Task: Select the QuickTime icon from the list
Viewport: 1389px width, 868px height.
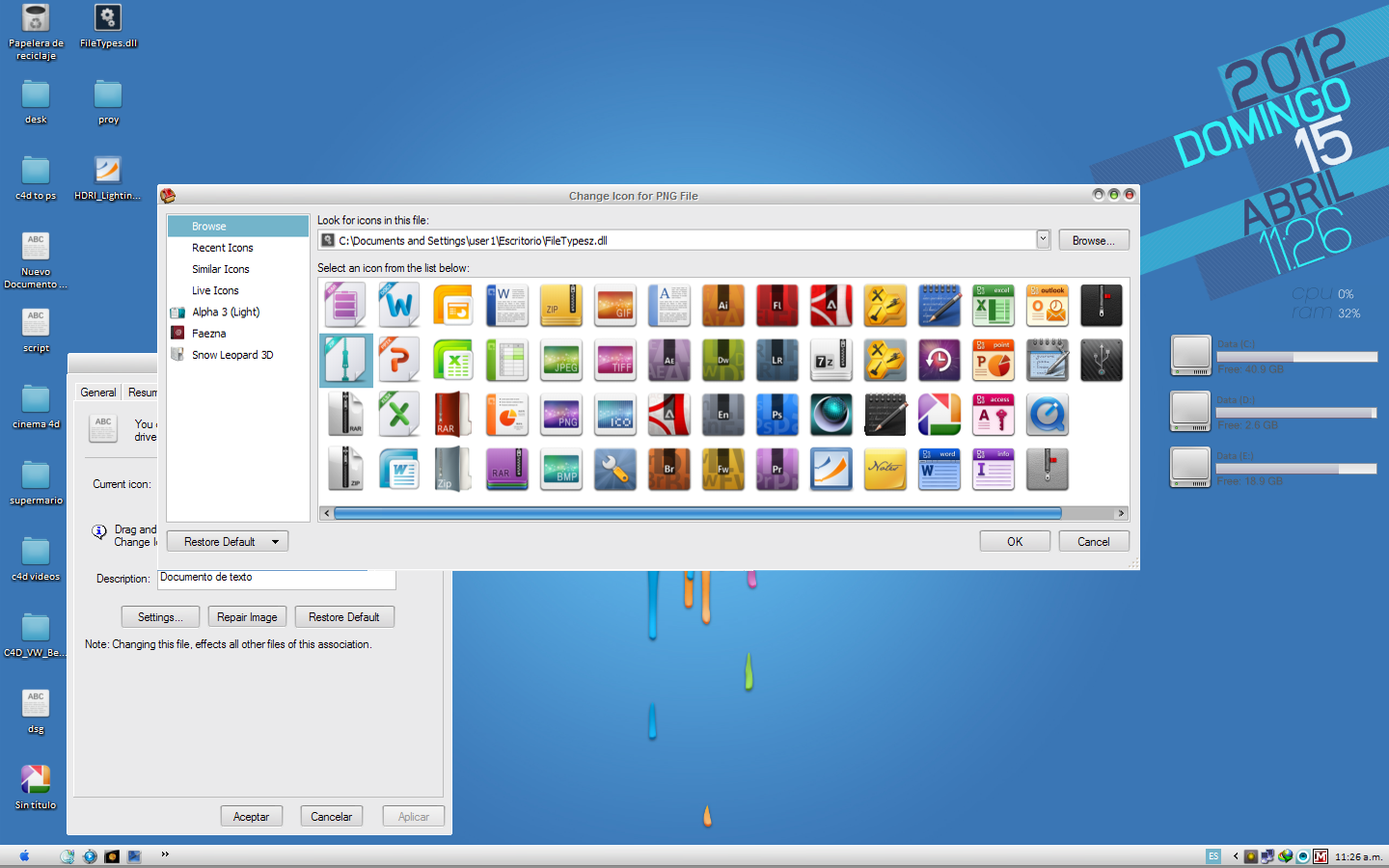Action: pyautogui.click(x=1048, y=415)
